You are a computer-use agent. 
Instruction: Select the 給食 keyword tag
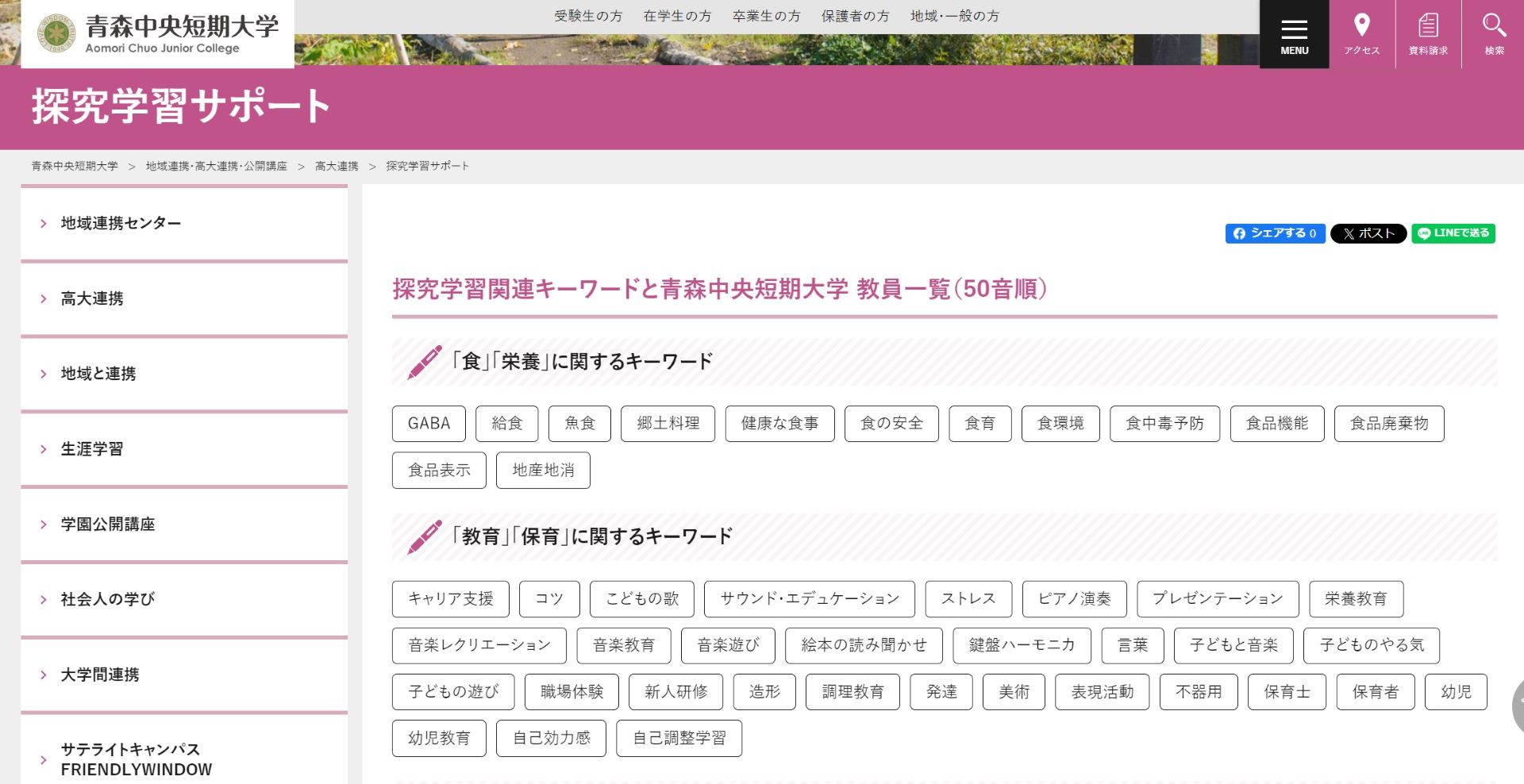click(507, 424)
